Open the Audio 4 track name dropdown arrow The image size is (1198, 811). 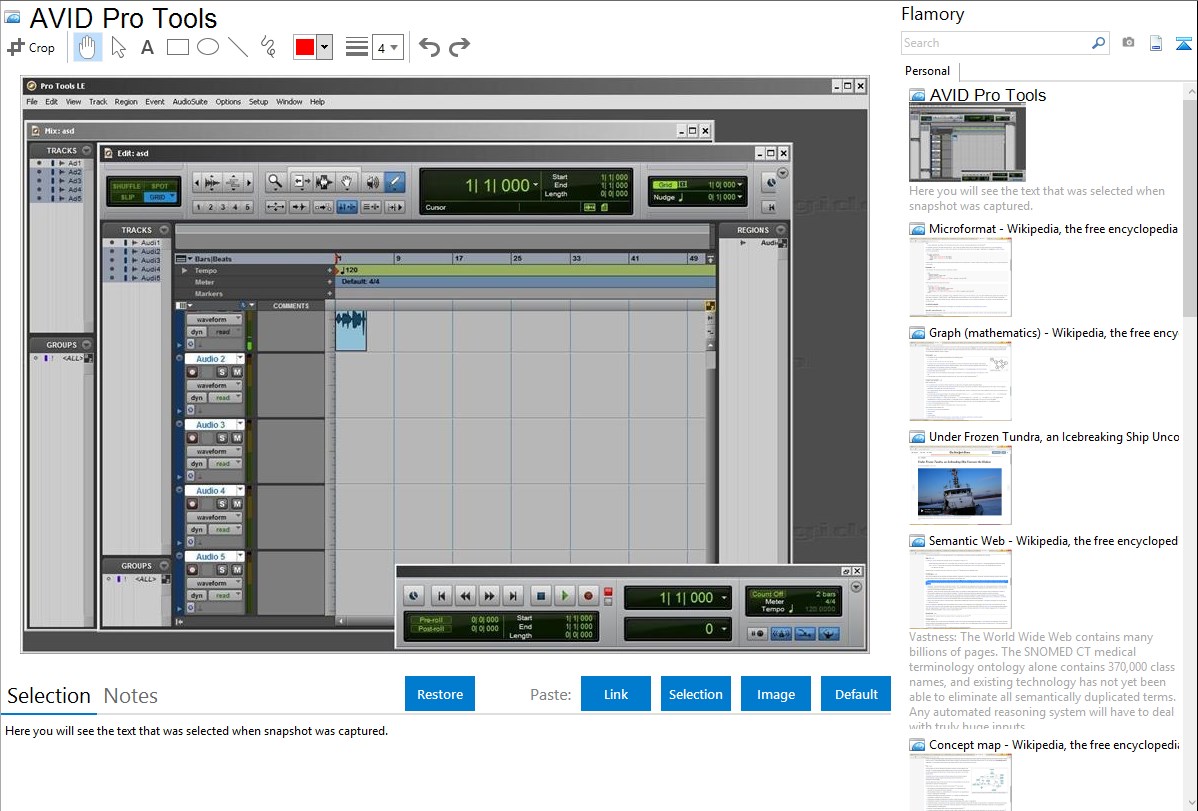[x=240, y=491]
